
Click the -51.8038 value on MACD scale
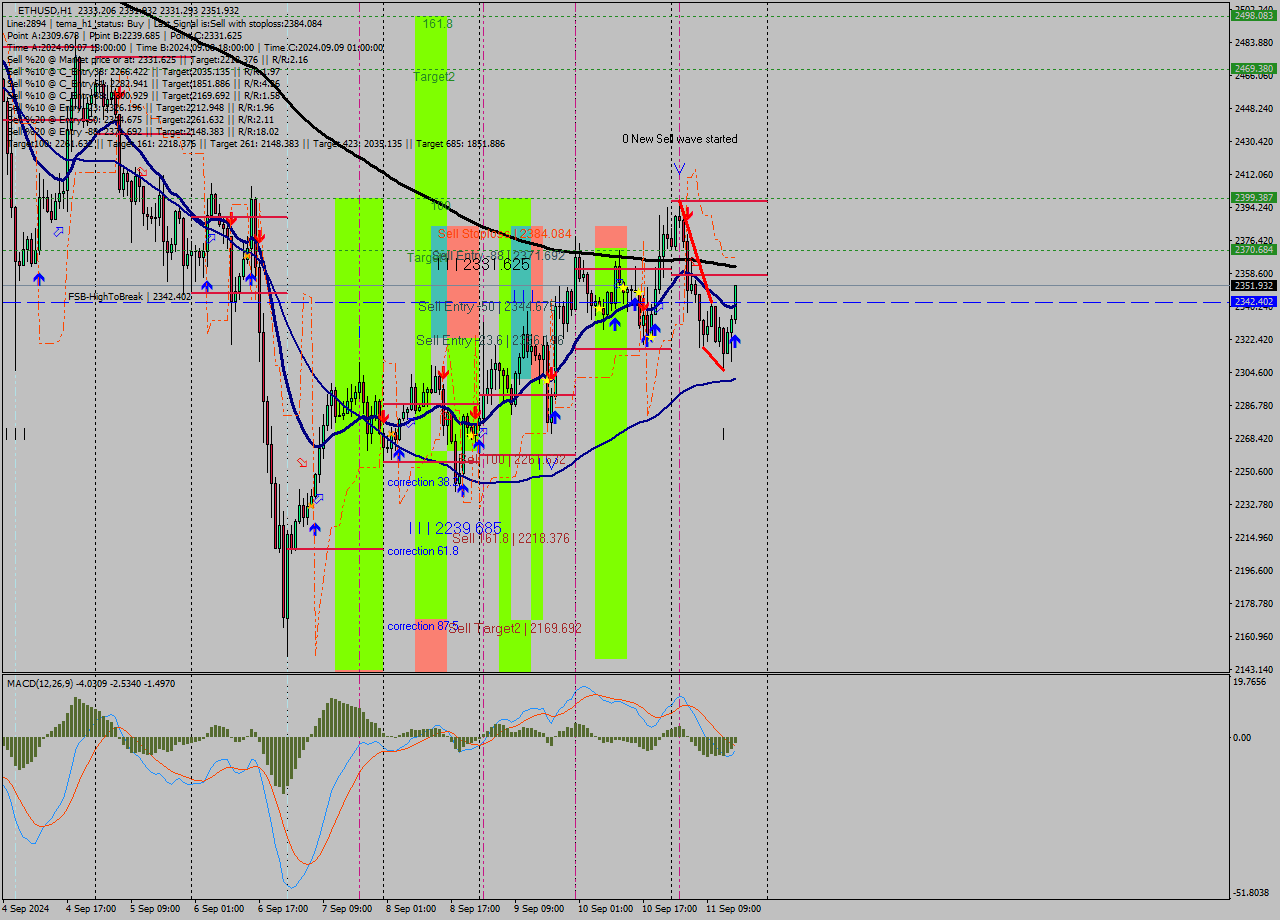(1250, 892)
